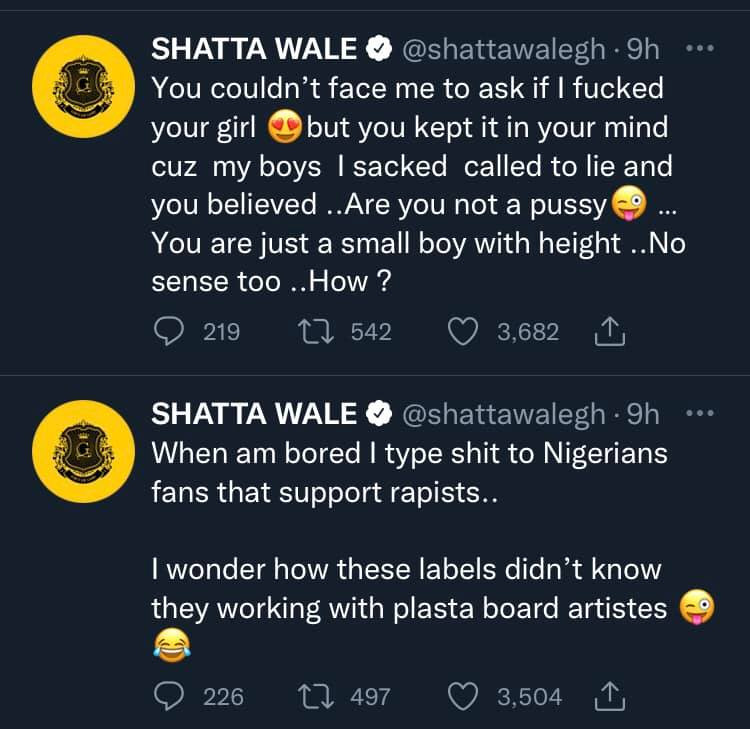Open the tweet text ending with How ?

(x=419, y=185)
